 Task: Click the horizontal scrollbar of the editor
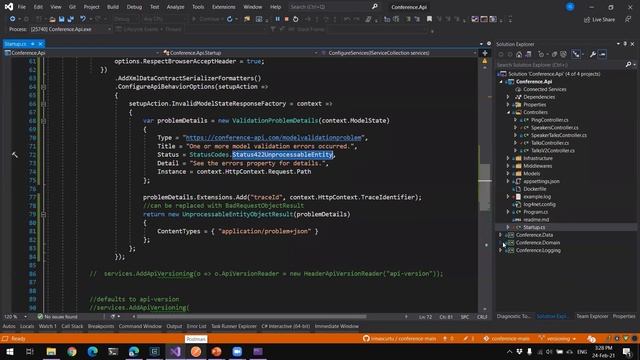[x=251, y=317]
